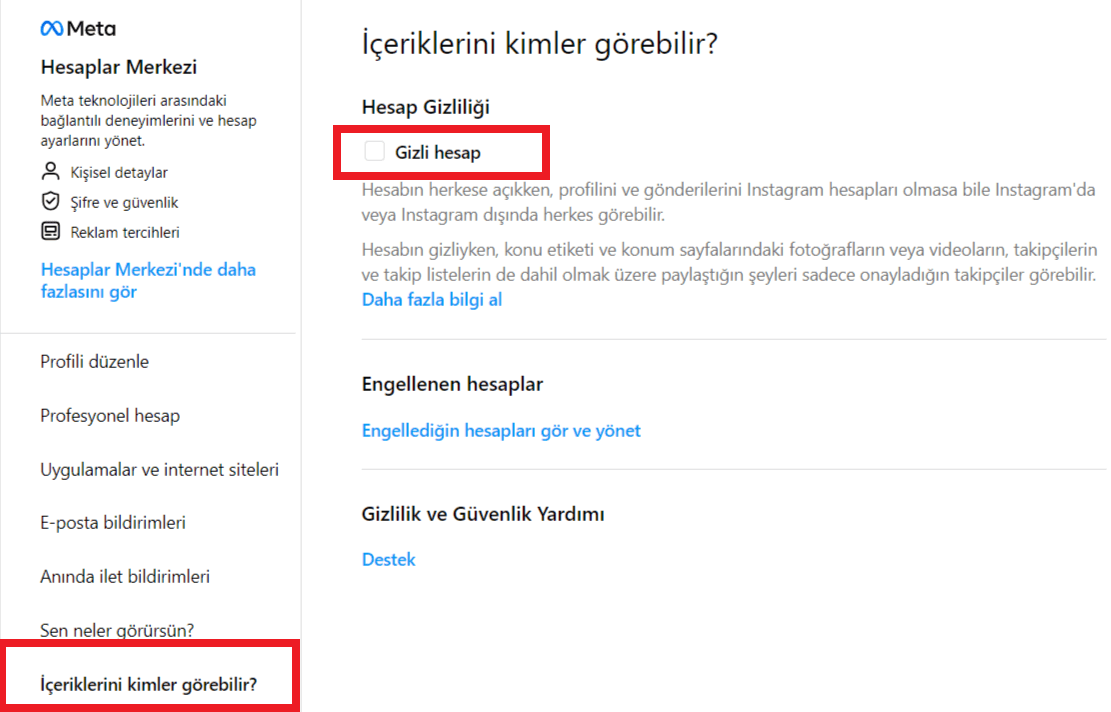This screenshot has height=712, width=1111.
Task: Open Anında ilet bildirimleri
Action: pos(125,577)
